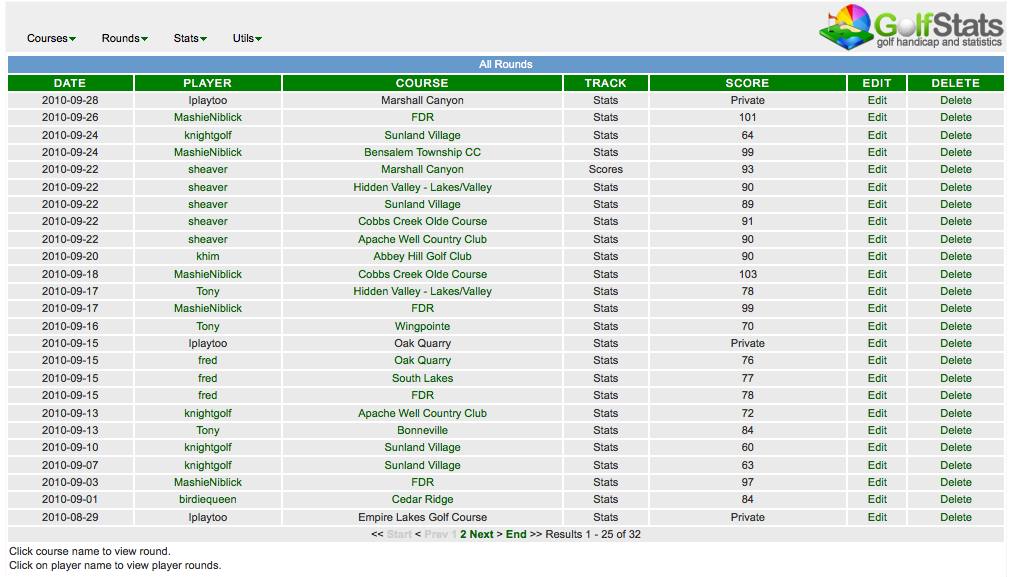Edit the 2010-09-26 FDR round
This screenshot has width=1009, height=577.
[x=877, y=118]
